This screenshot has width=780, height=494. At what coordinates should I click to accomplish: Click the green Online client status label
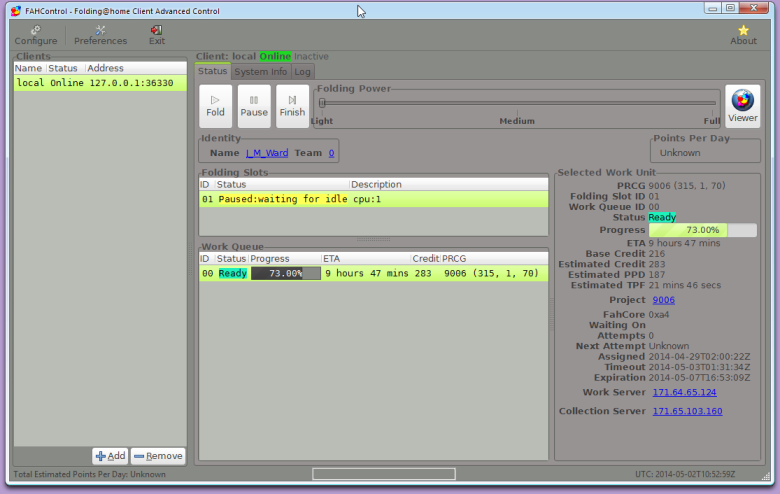[275, 56]
